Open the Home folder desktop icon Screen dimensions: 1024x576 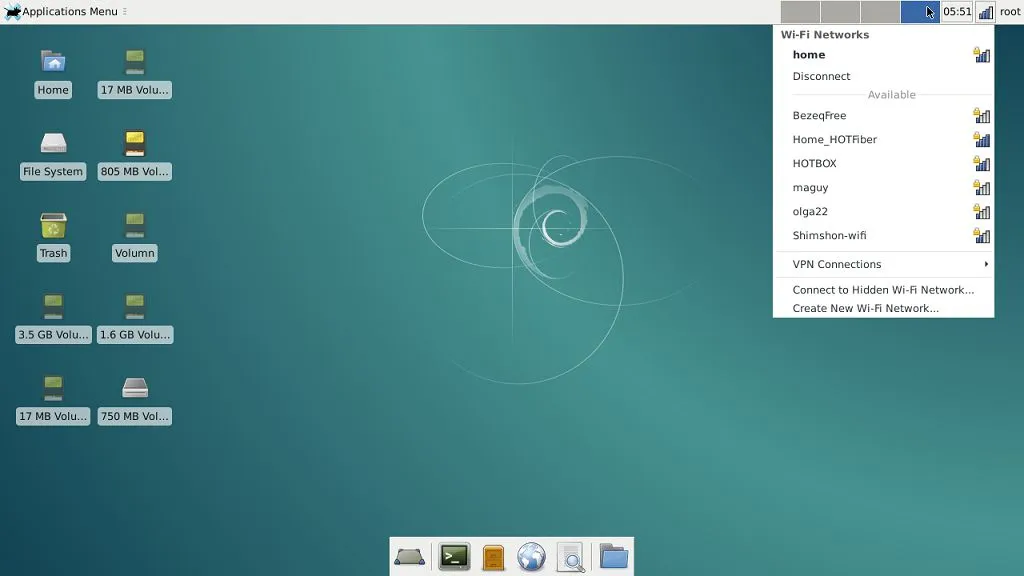click(53, 63)
